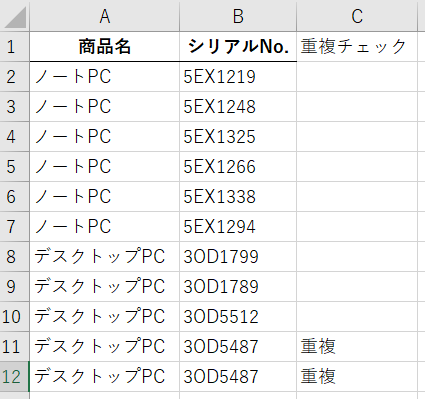This screenshot has height=399, width=425.
Task: Select row 7 header
Action: pyautogui.click(x=14, y=227)
